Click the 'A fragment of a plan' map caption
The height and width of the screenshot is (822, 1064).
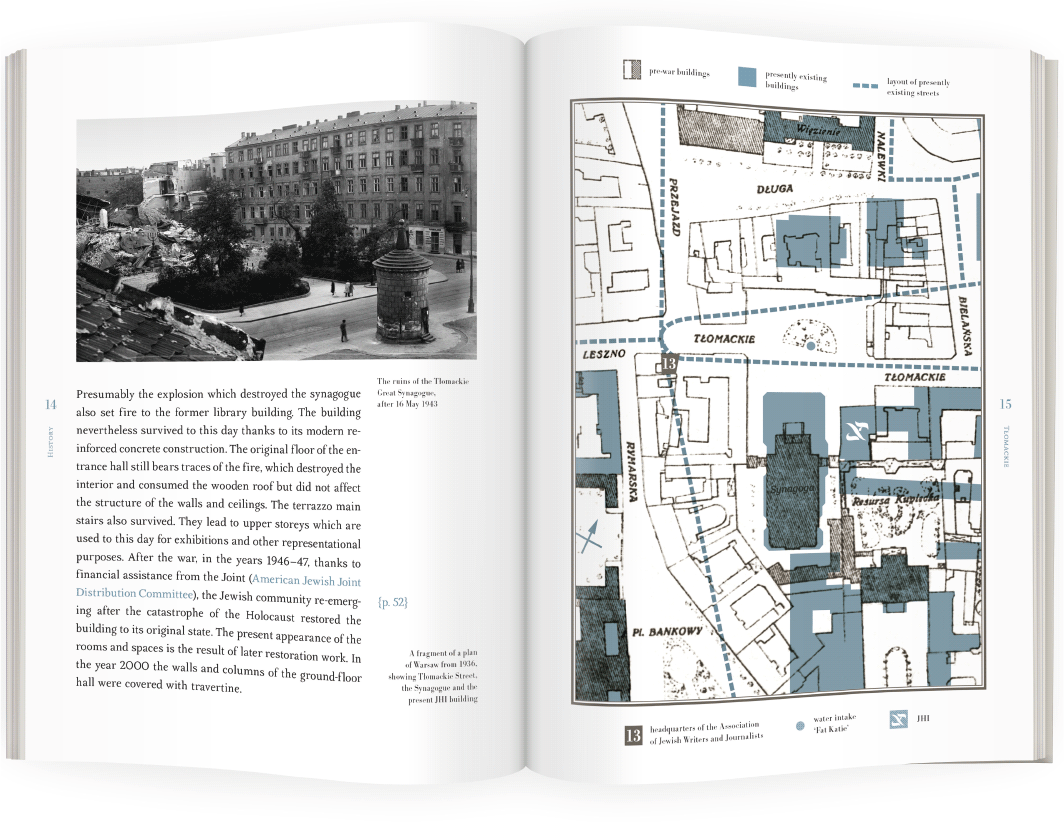[x=433, y=676]
